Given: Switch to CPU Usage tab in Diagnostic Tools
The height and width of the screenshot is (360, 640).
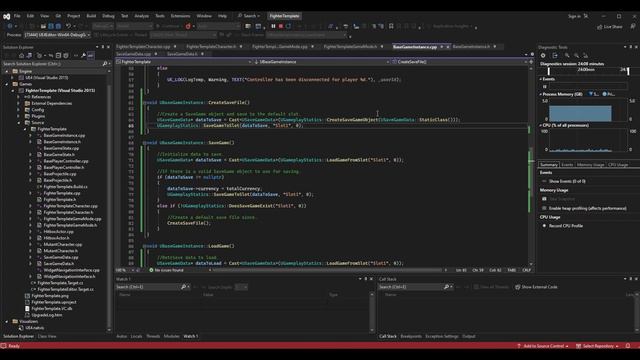Looking at the screenshot, I should click(618, 165).
